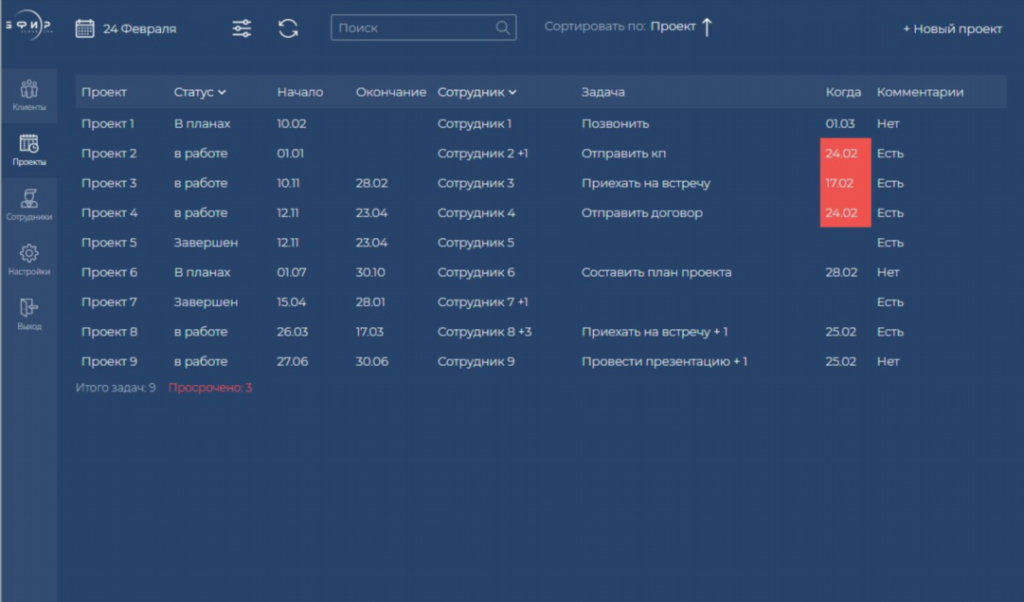Click Сотрудник 1 cell
This screenshot has height=602, width=1024.
click(475, 123)
